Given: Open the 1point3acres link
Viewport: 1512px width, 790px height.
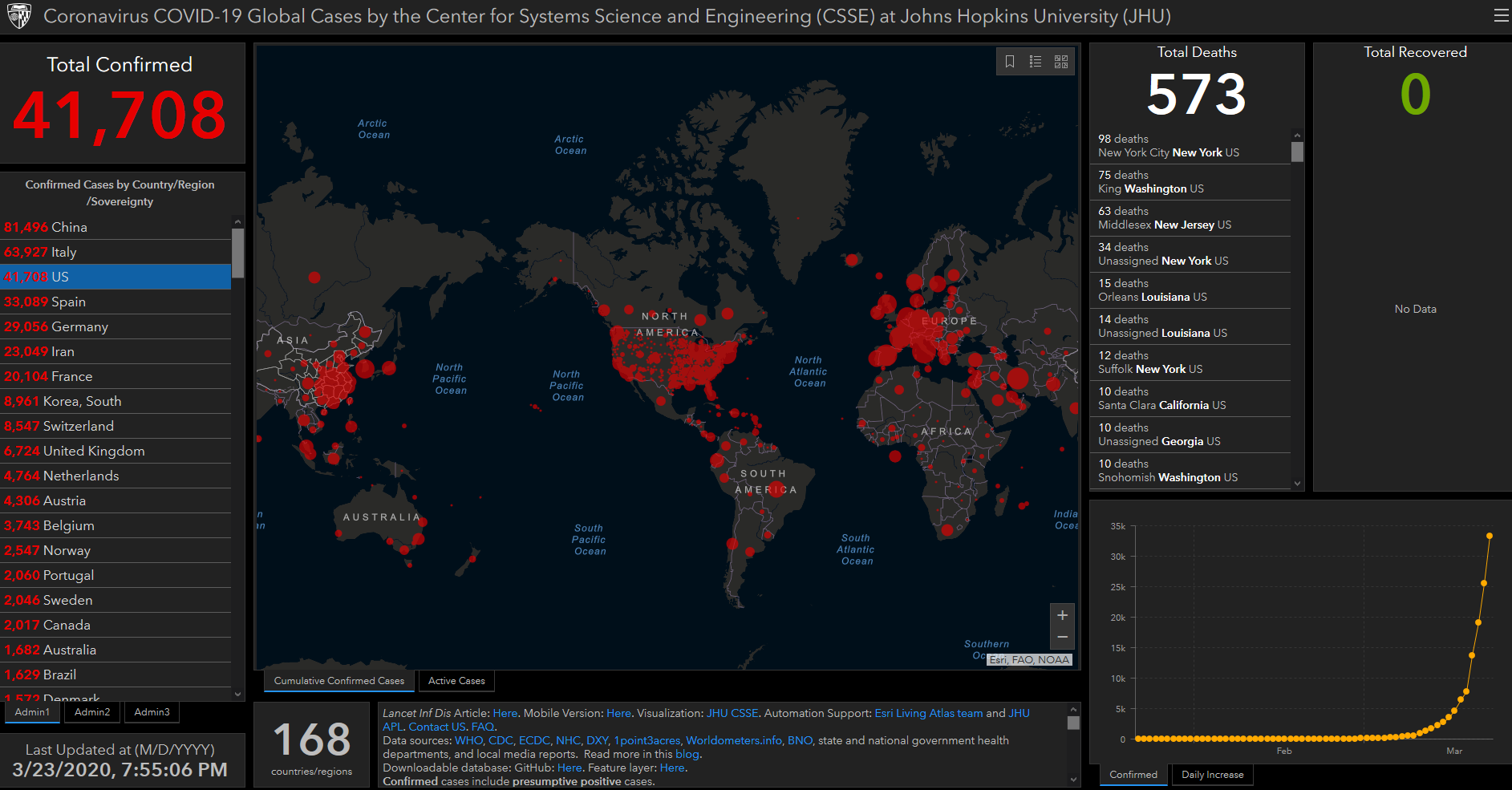Looking at the screenshot, I should click(647, 740).
